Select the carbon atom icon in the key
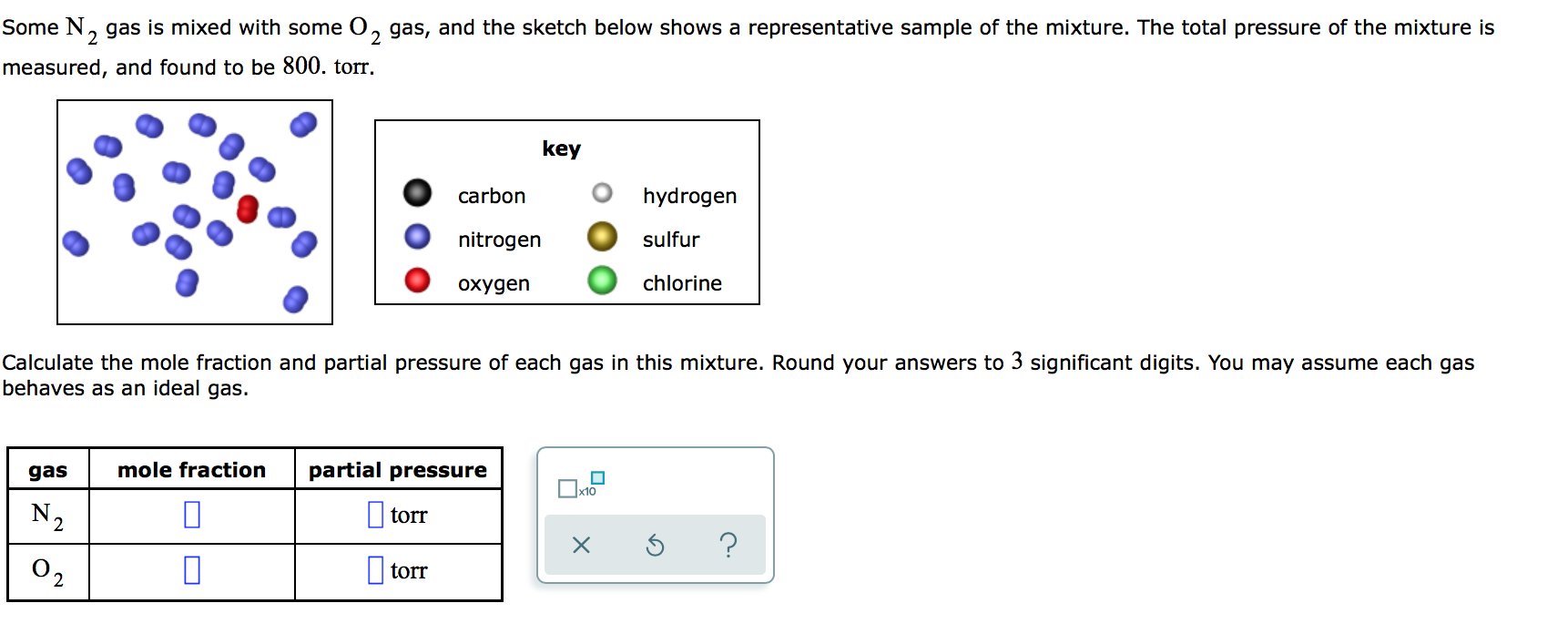This screenshot has height=634, width=1568. [x=416, y=191]
